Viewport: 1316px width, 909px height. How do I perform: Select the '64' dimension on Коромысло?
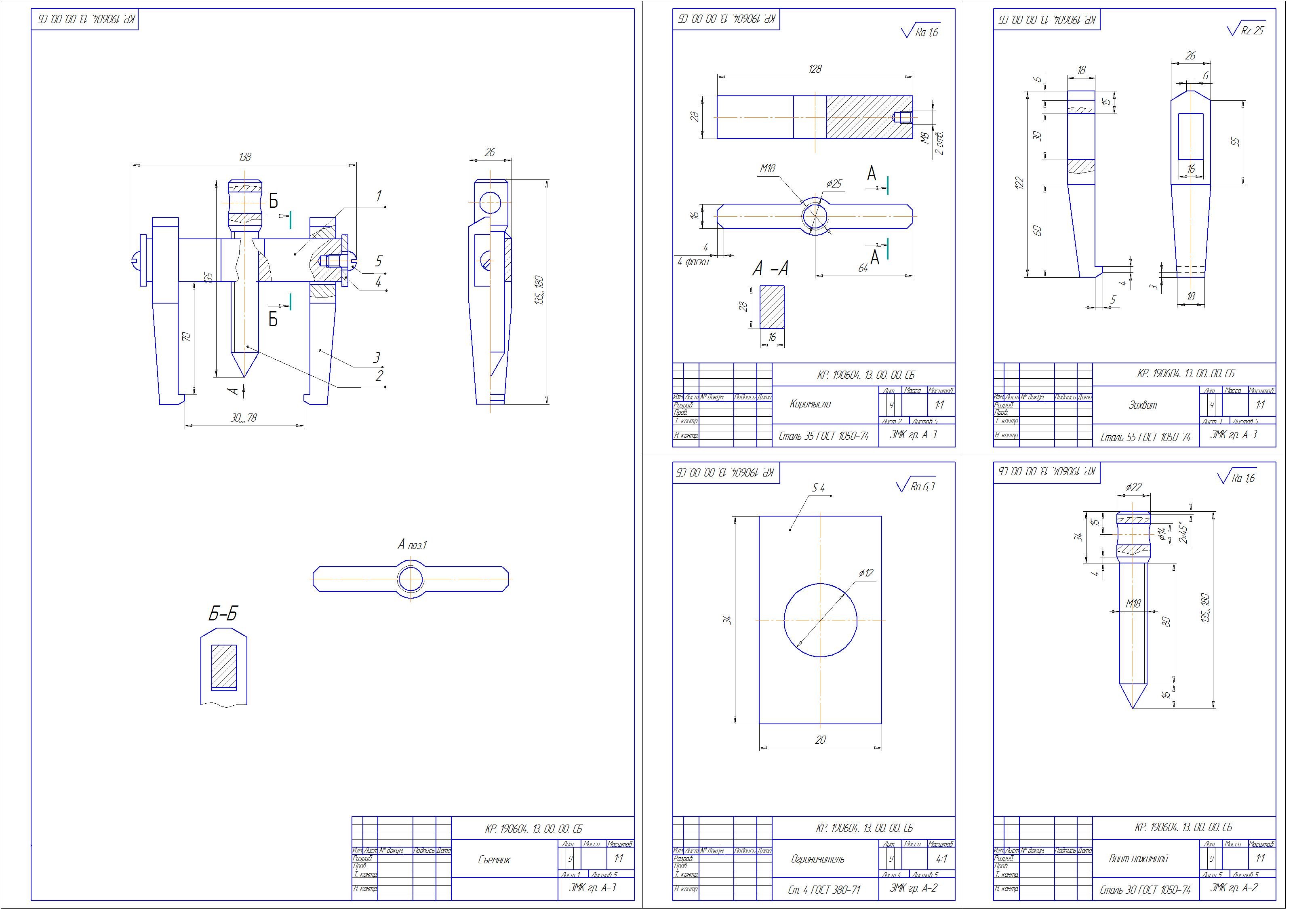click(863, 268)
